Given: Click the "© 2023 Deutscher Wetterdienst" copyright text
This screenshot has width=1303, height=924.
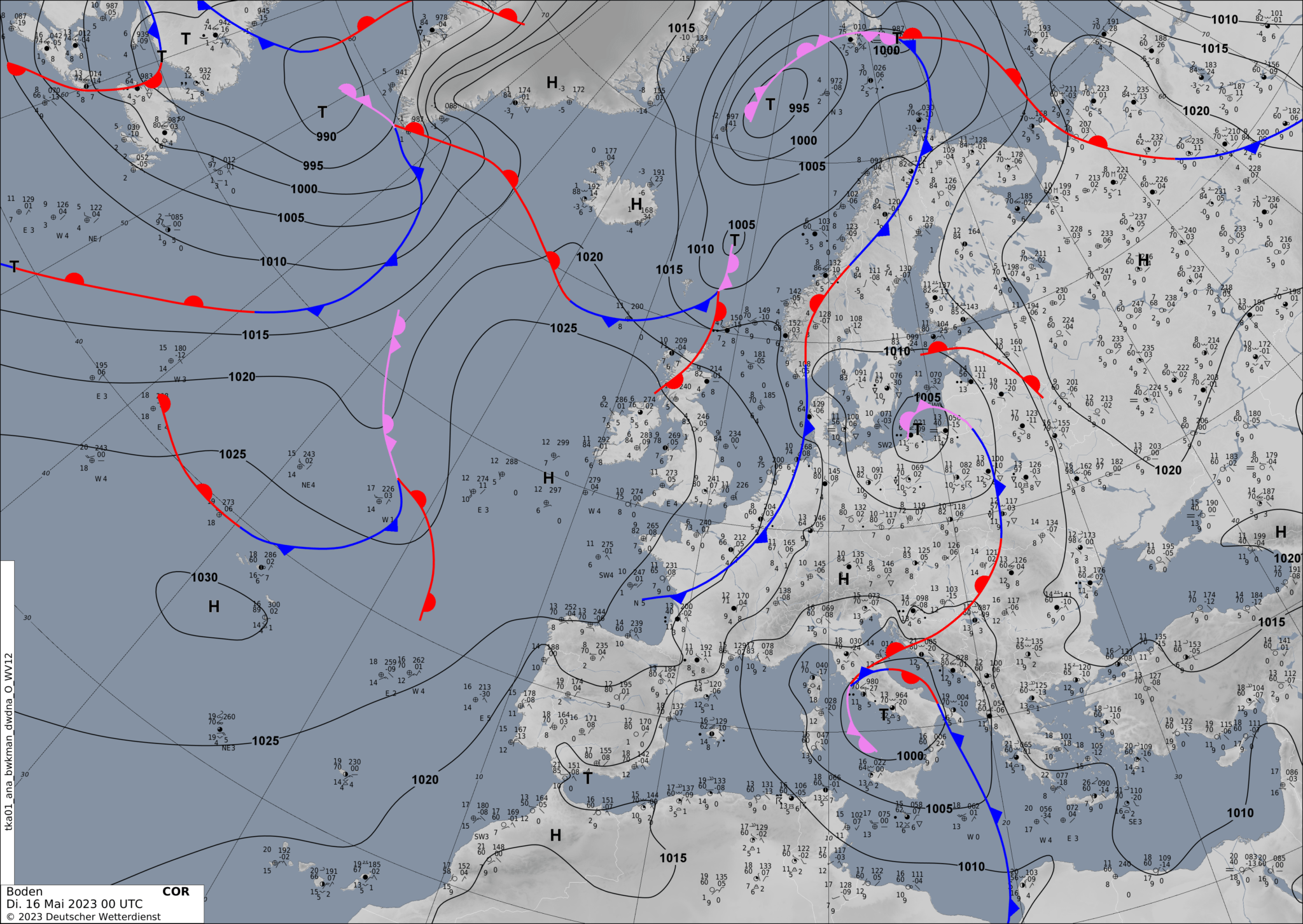Looking at the screenshot, I should click(x=83, y=916).
